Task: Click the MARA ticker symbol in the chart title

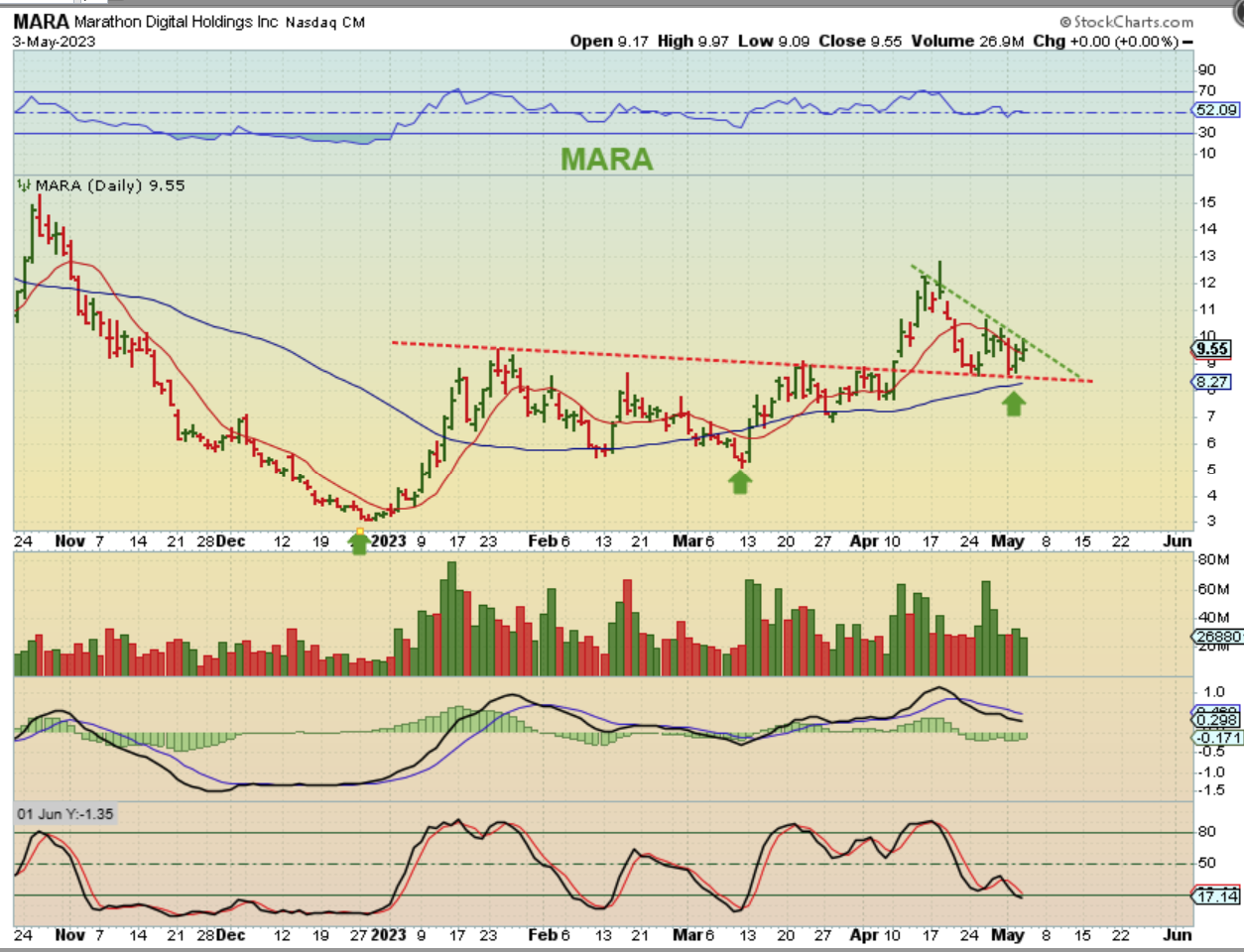Action: pyautogui.click(x=42, y=21)
